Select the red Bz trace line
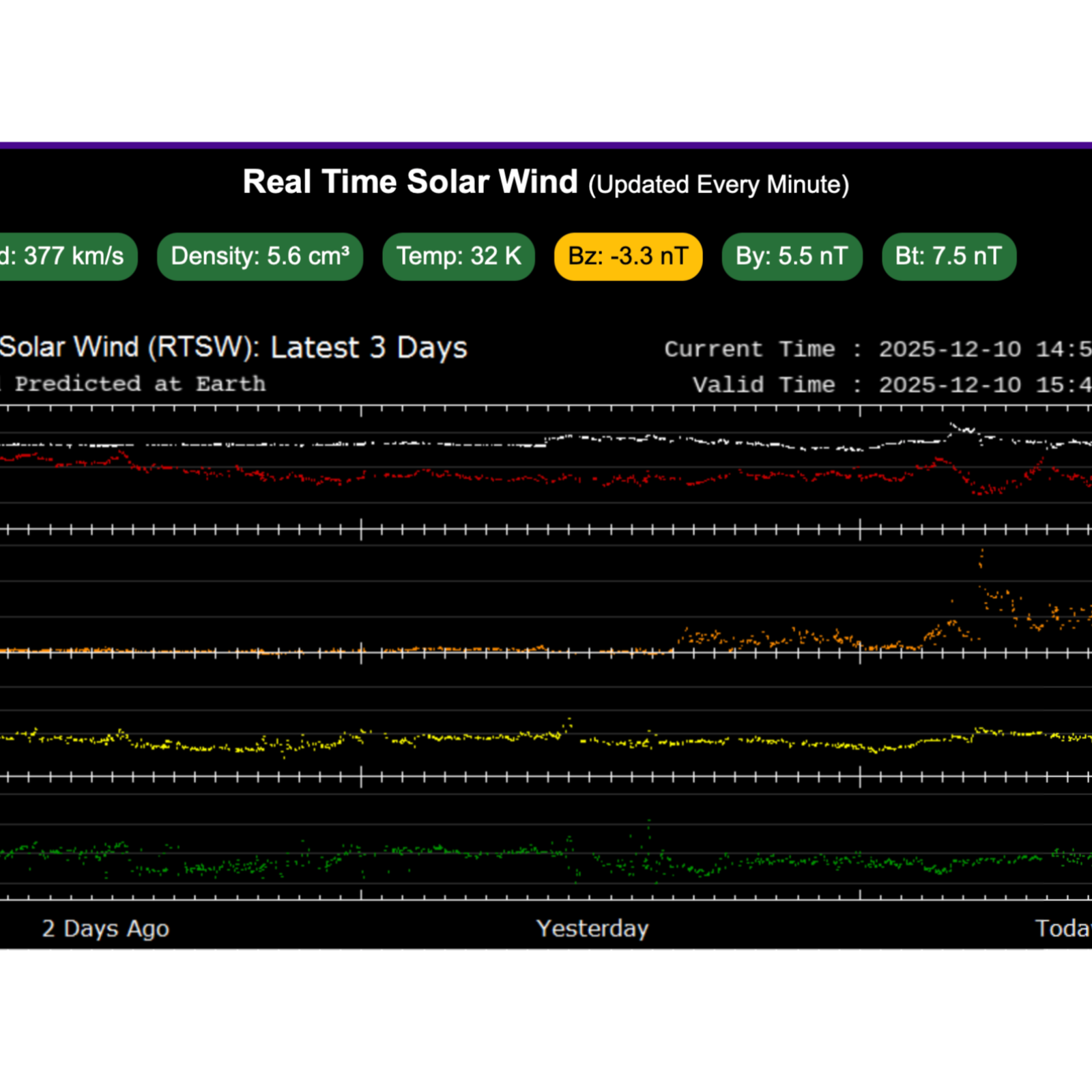Image resolution: width=1092 pixels, height=1092 pixels. 478,478
